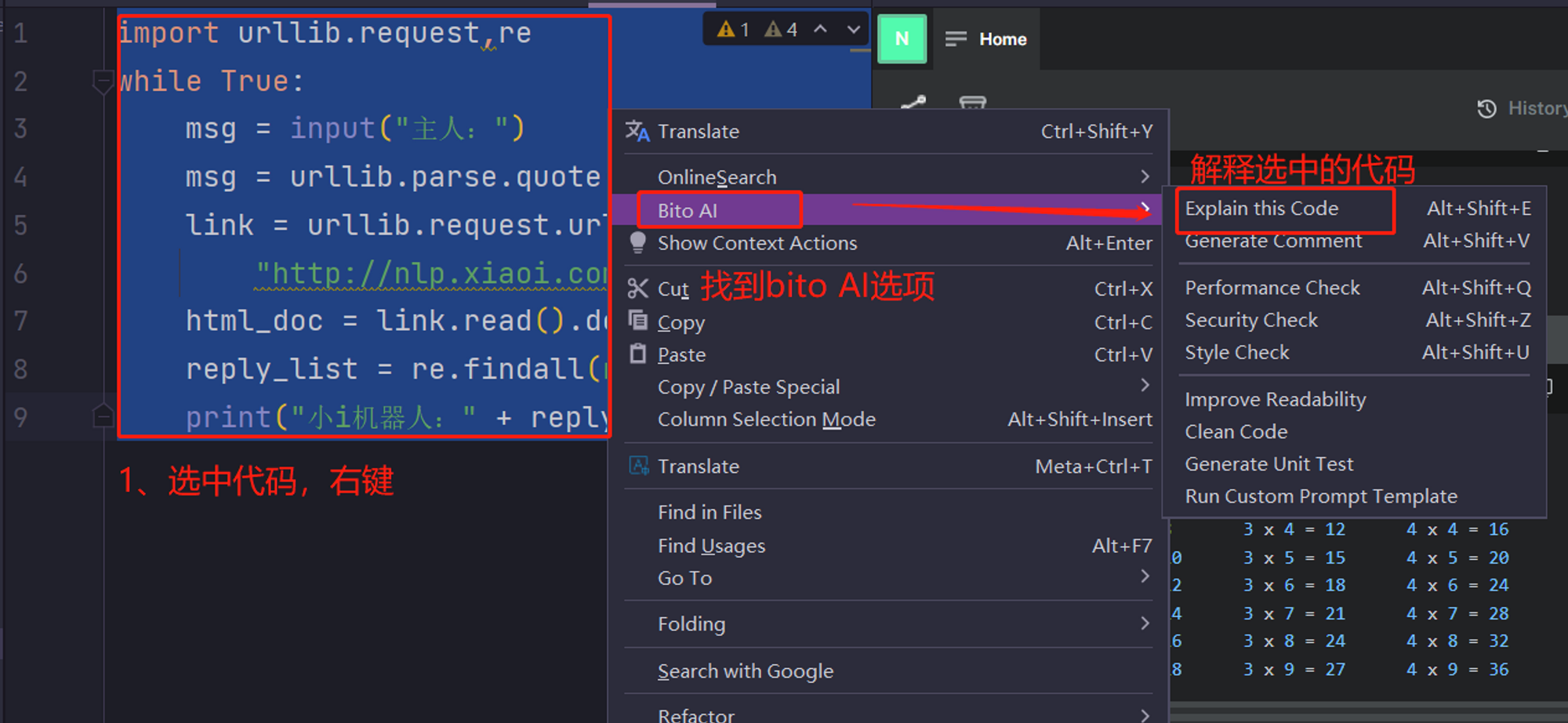
Task: Click the URL string on line 6
Action: click(431, 274)
